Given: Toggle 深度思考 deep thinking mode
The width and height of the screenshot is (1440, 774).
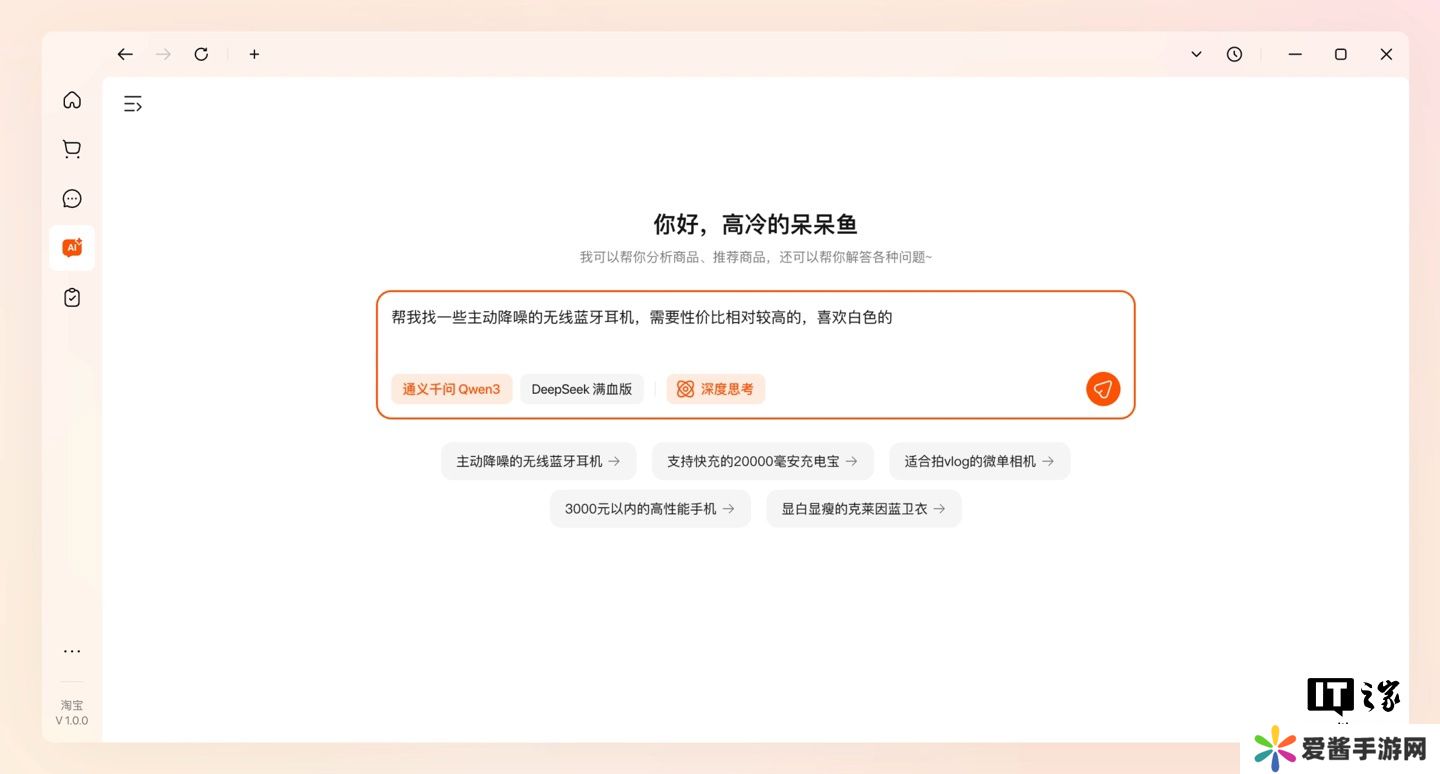Looking at the screenshot, I should tap(715, 389).
